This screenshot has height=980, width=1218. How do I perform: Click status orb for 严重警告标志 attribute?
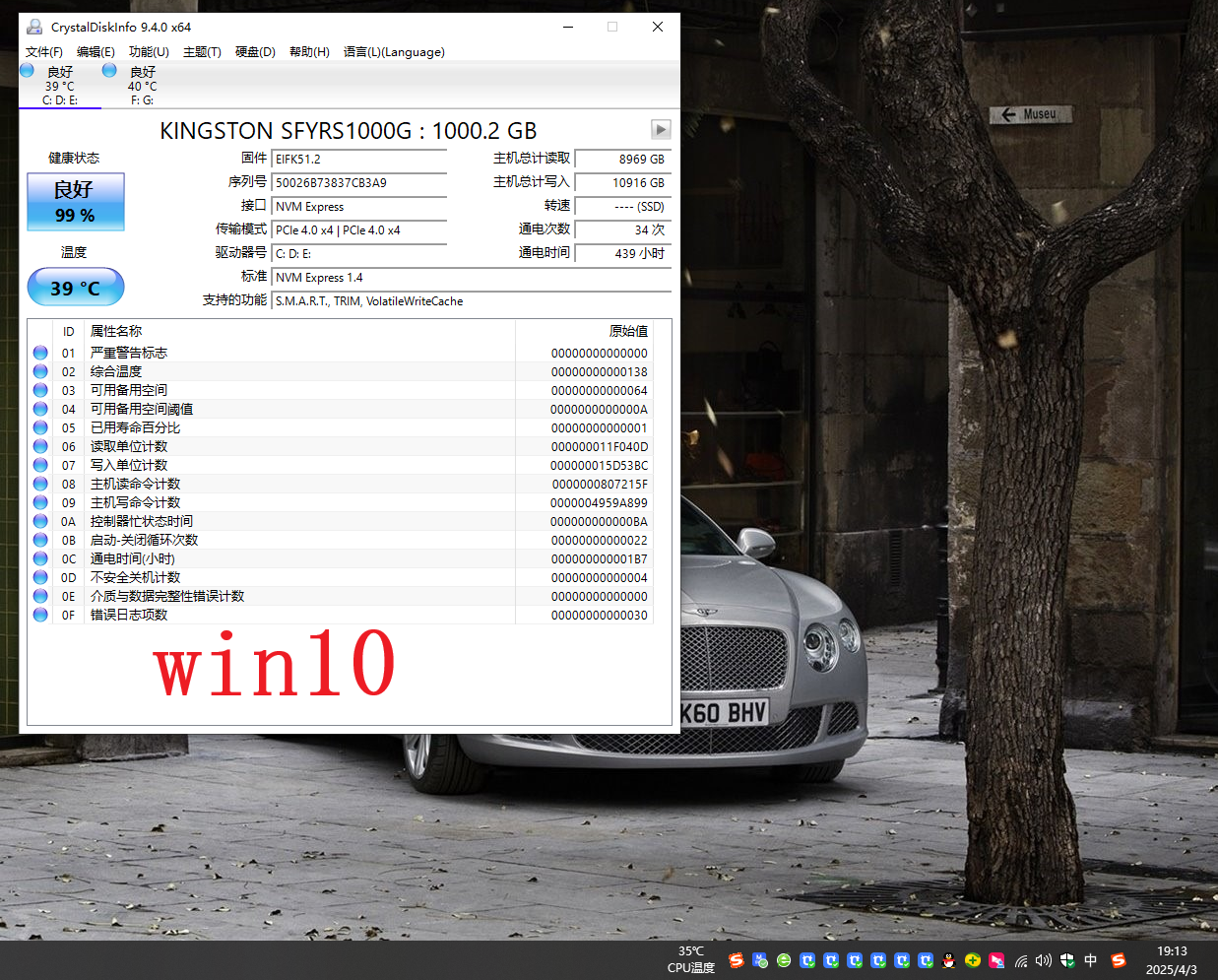(x=40, y=353)
